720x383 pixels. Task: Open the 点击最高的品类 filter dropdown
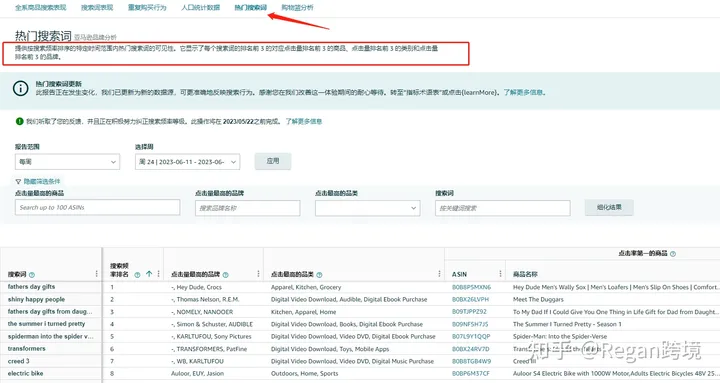click(x=367, y=208)
